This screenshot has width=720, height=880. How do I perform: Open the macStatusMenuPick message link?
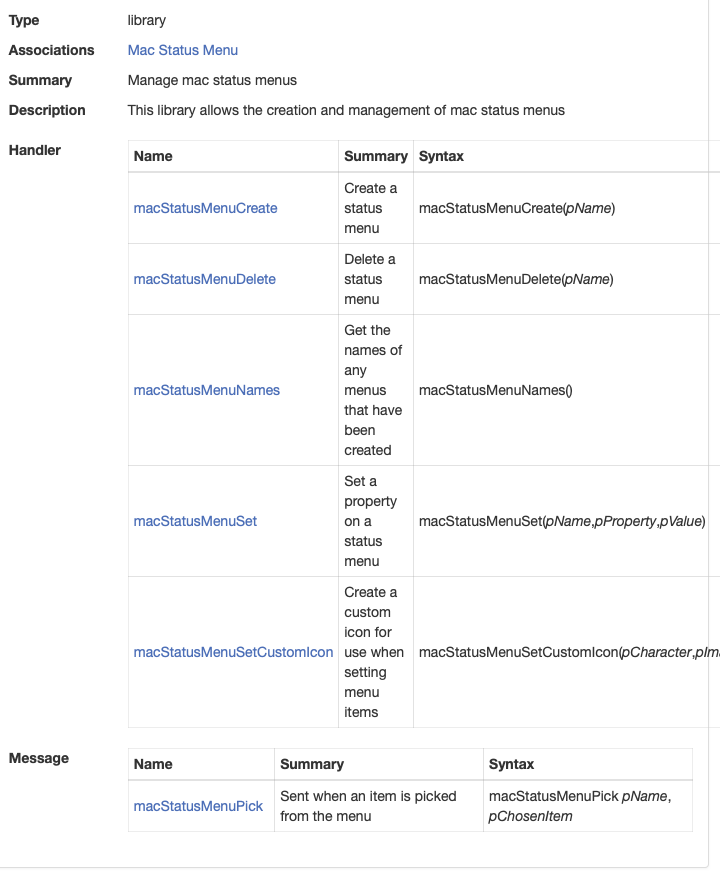pos(198,806)
